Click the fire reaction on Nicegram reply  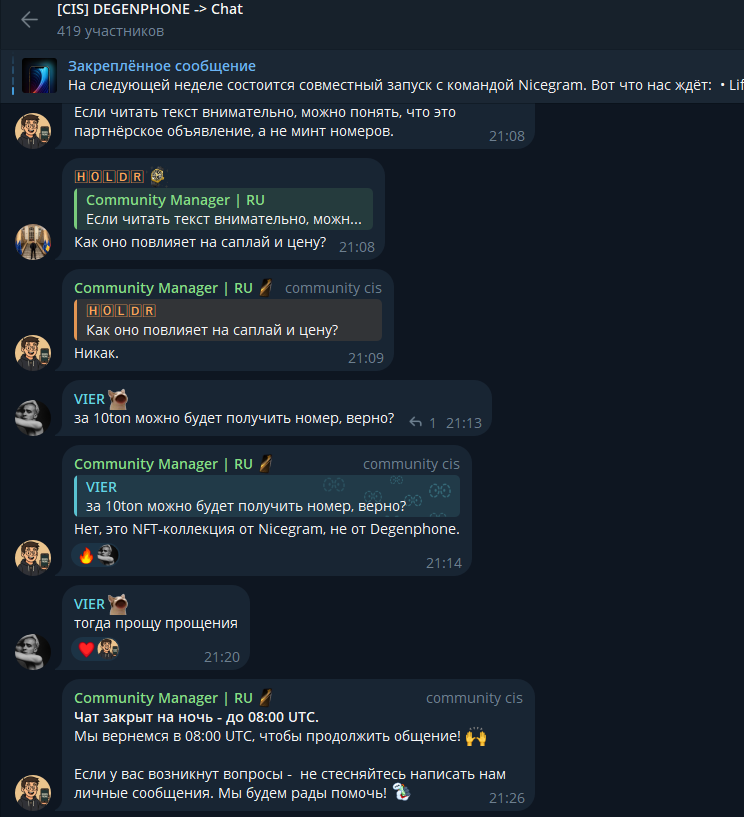click(x=86, y=555)
